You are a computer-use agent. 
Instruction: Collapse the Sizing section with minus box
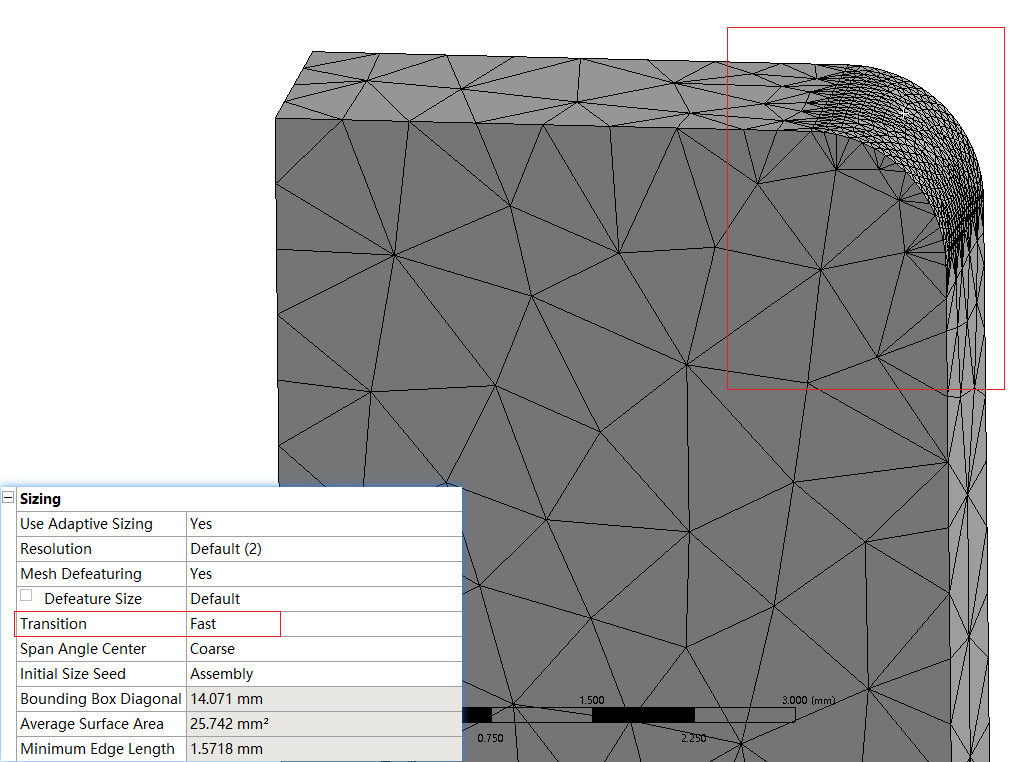pos(8,498)
